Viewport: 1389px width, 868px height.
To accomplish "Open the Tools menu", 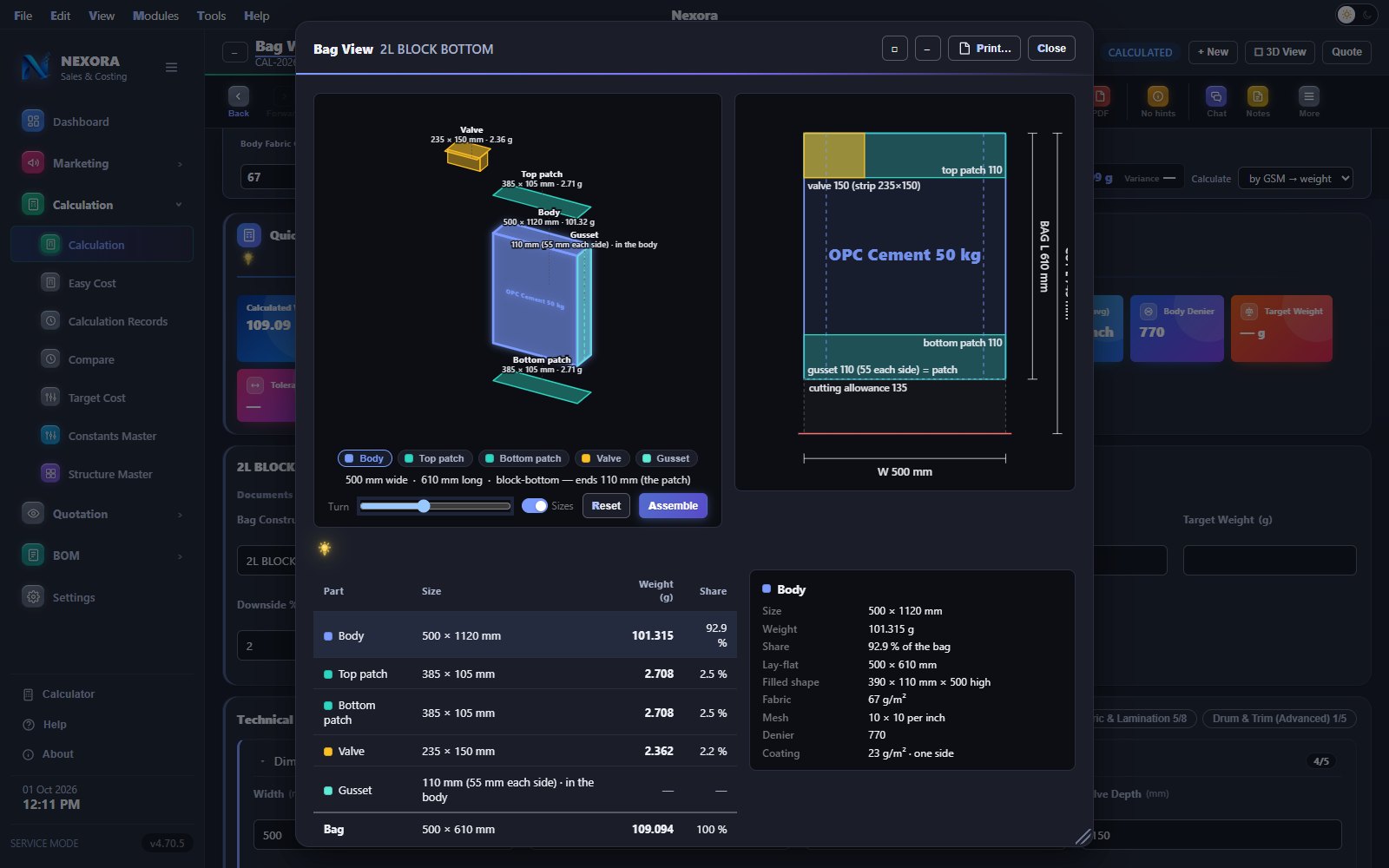I will [x=211, y=16].
